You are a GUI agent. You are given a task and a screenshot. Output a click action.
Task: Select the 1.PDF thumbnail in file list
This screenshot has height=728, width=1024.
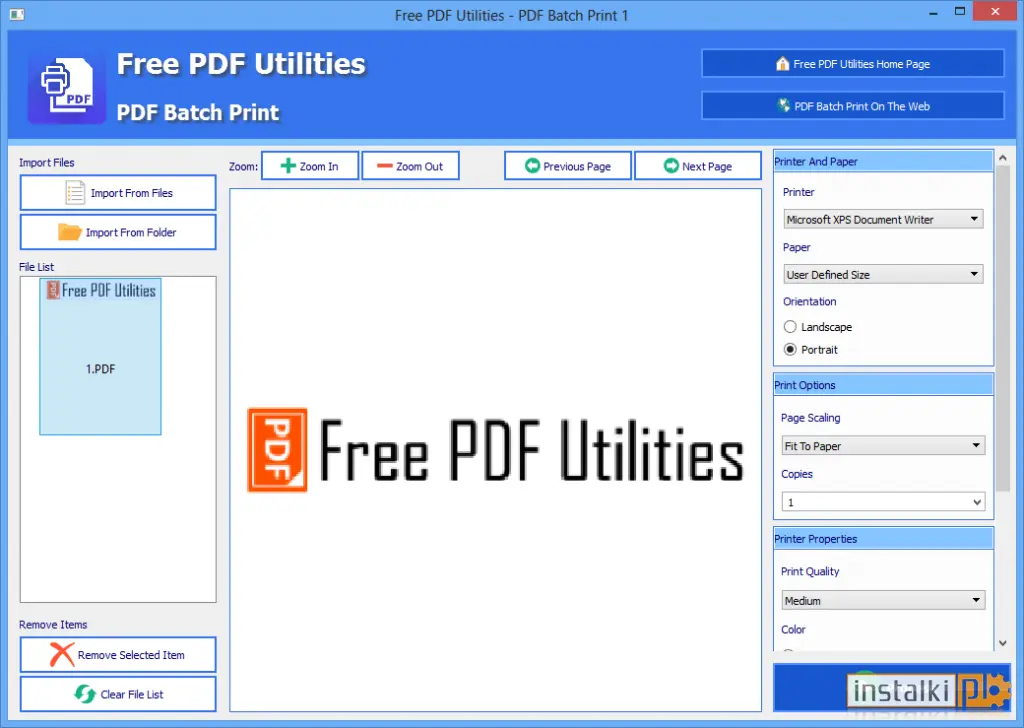[x=101, y=356]
